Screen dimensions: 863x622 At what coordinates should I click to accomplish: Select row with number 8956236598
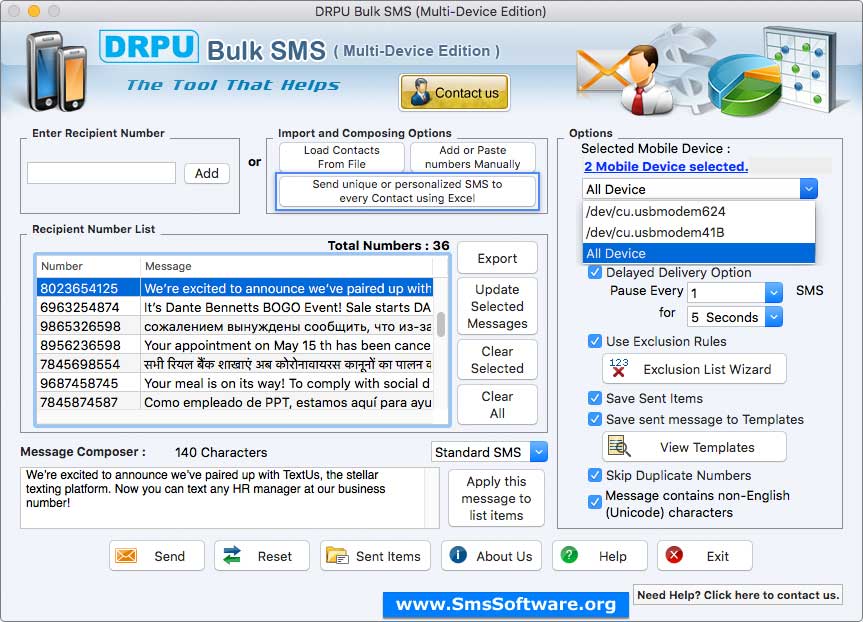pos(236,345)
